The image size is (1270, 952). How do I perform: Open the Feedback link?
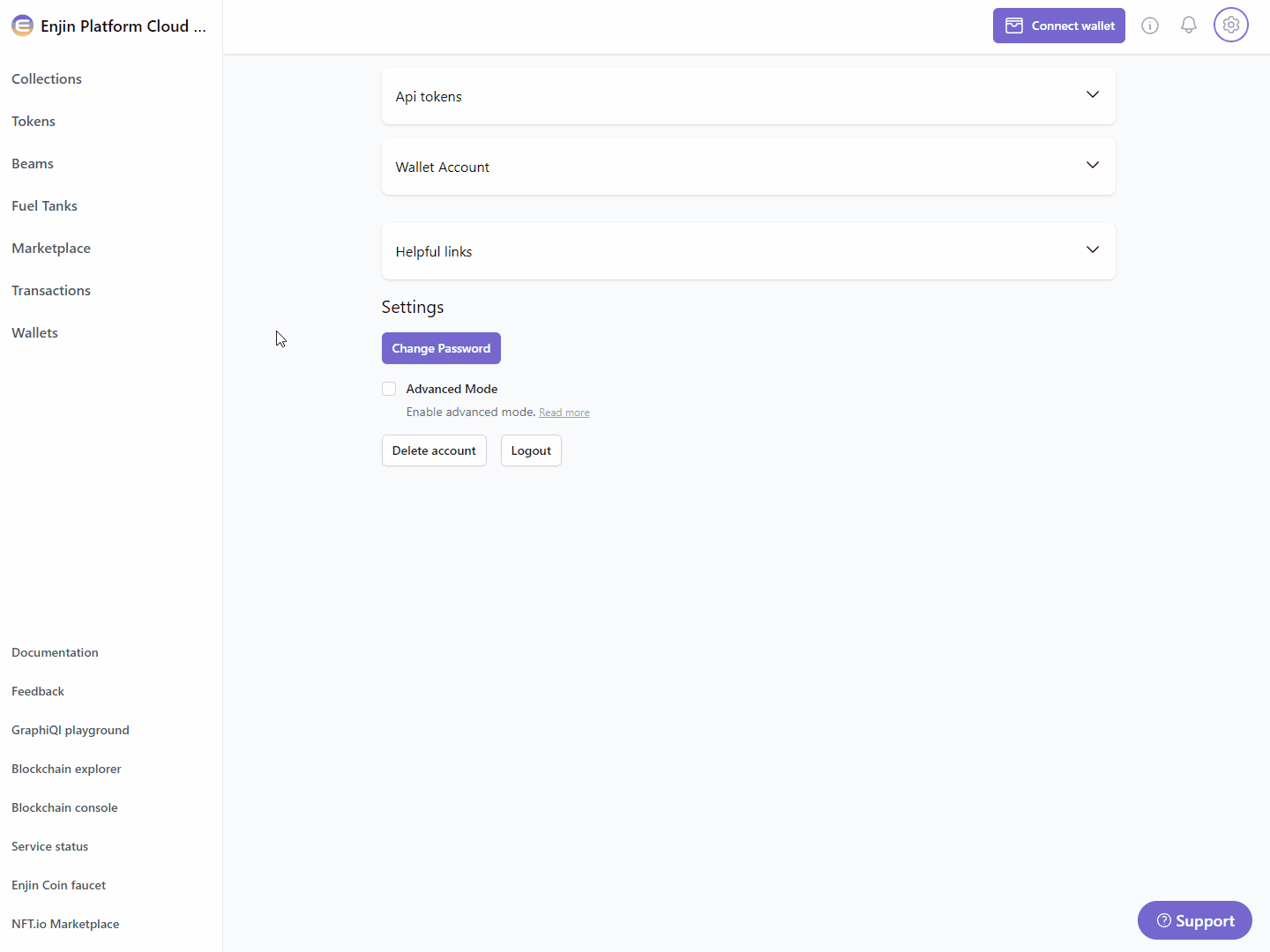click(x=38, y=691)
